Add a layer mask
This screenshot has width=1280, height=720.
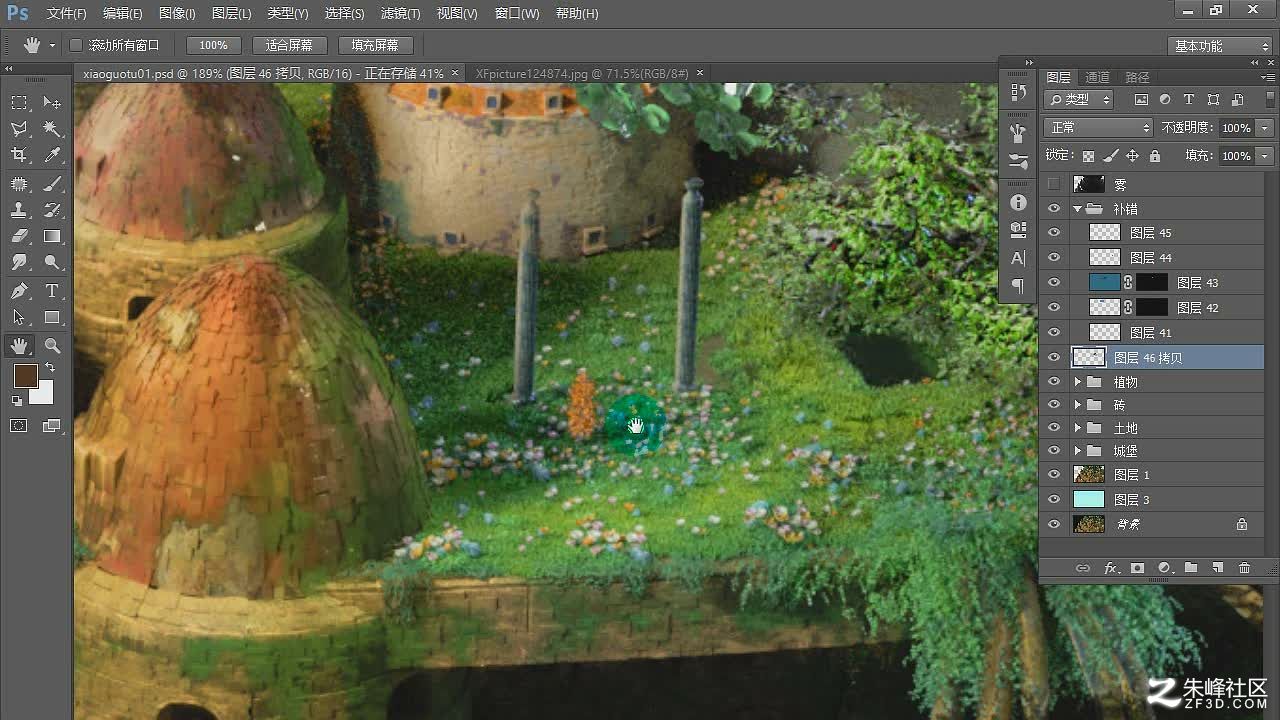[1137, 568]
